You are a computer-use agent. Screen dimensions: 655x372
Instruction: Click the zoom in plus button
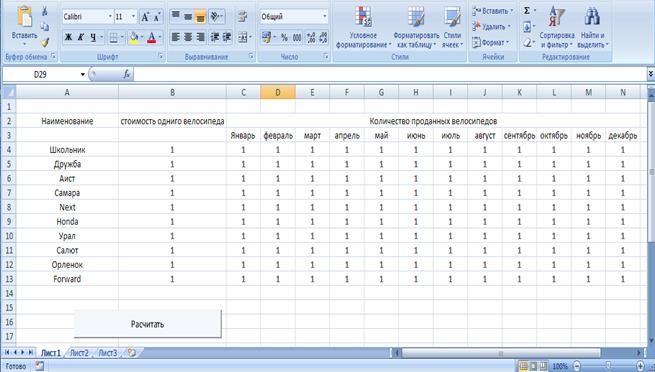click(640, 367)
